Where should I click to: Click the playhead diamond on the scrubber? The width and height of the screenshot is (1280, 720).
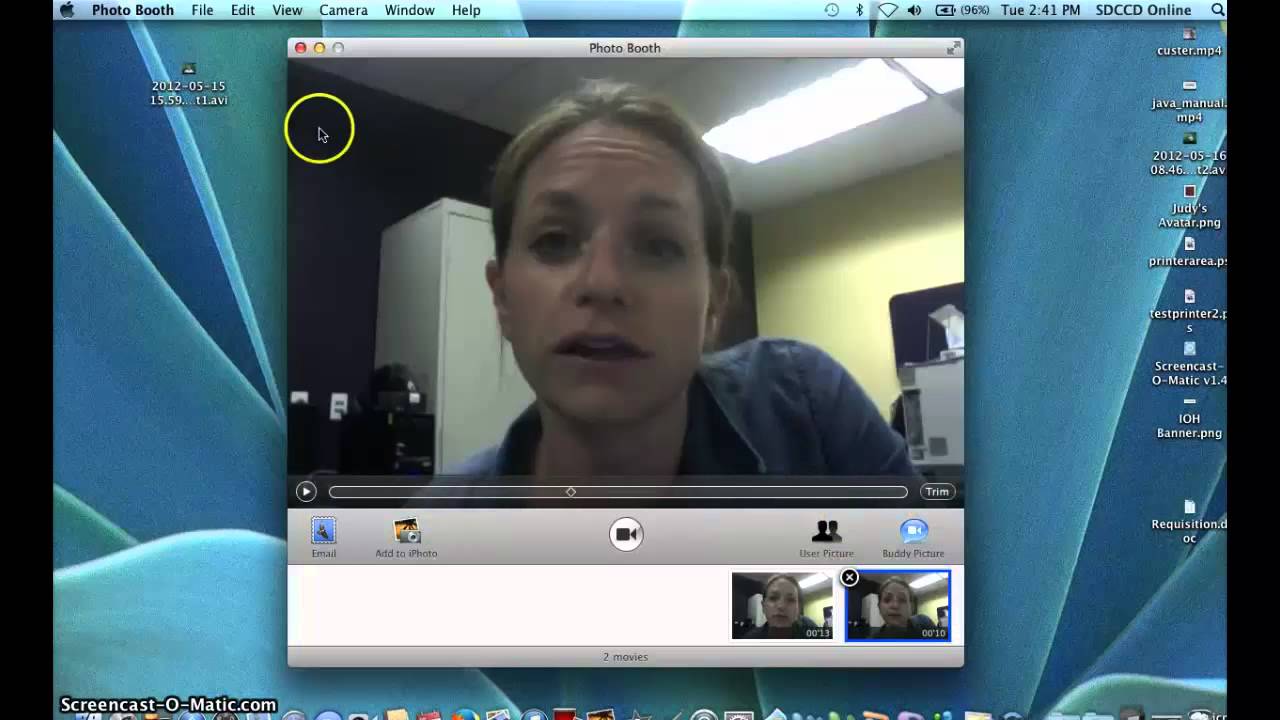571,492
